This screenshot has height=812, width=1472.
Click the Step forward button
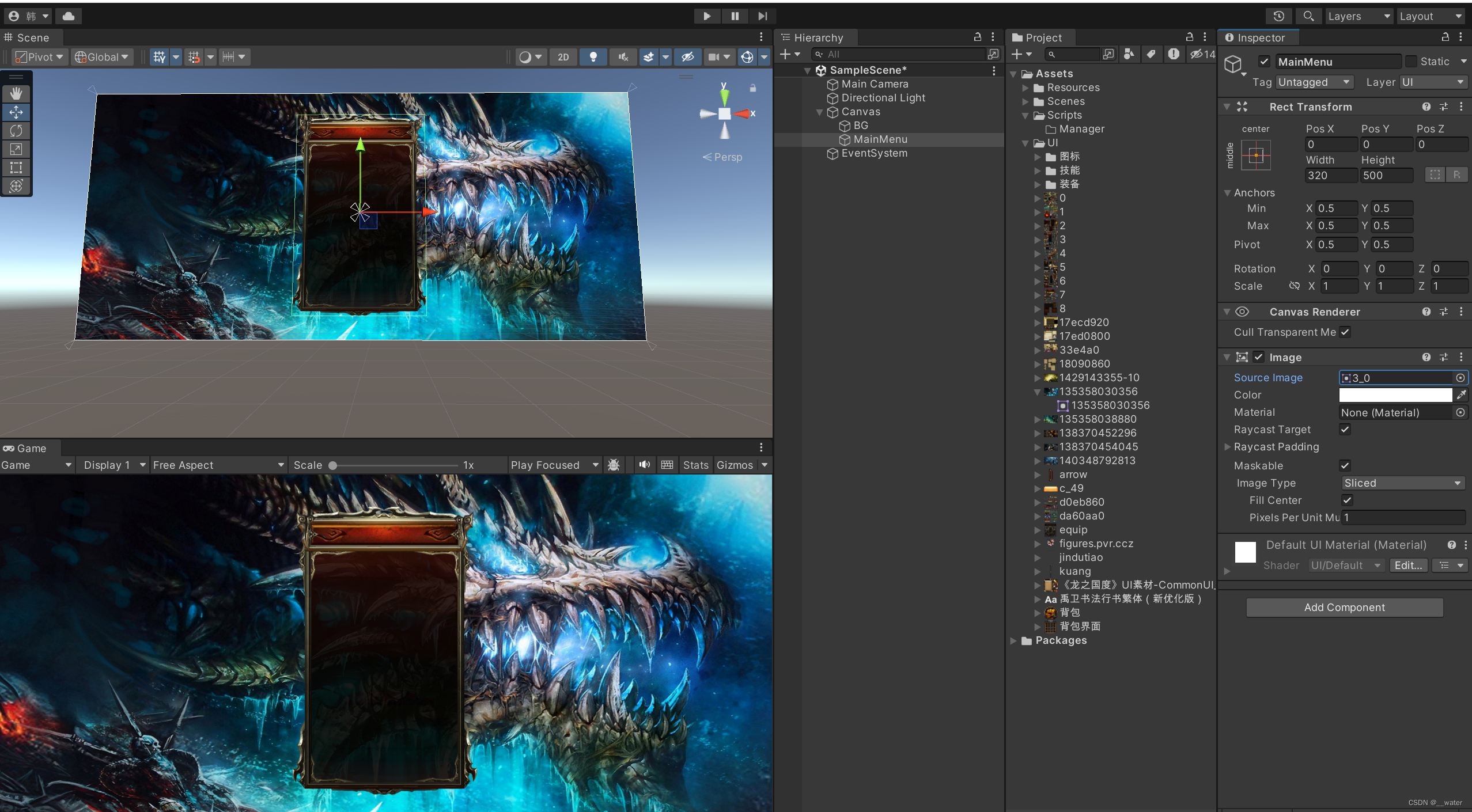[x=762, y=16]
